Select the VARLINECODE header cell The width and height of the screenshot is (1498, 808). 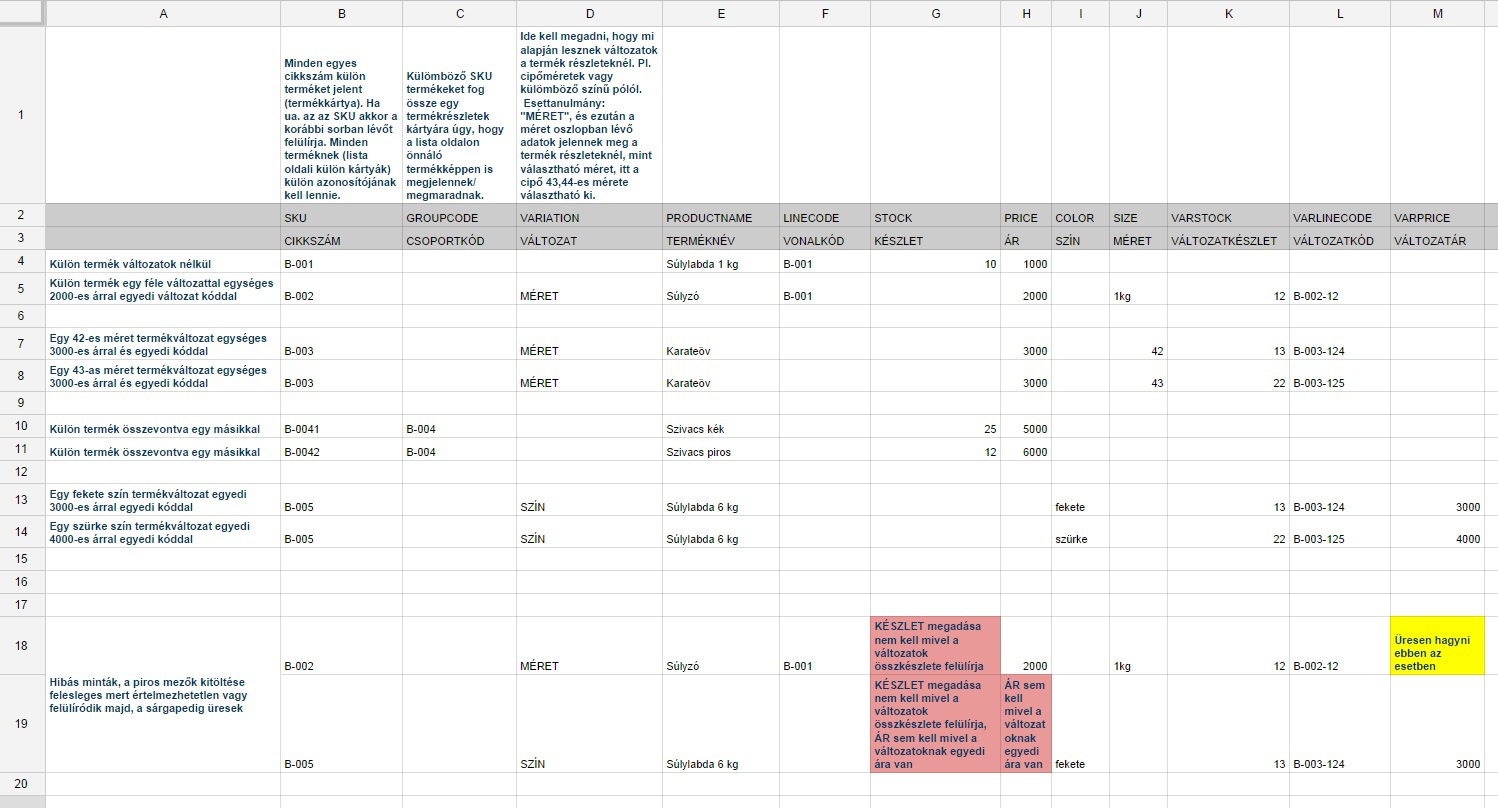tap(1339, 218)
